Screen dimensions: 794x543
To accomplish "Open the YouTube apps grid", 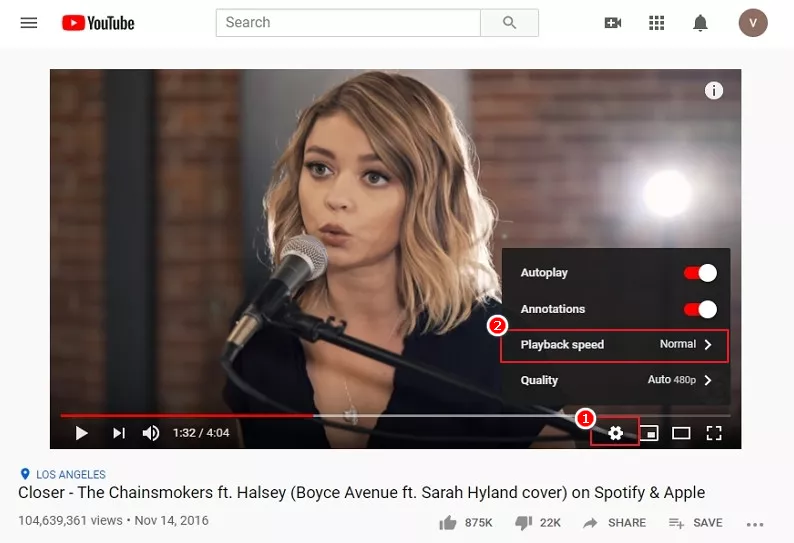I will (x=656, y=23).
